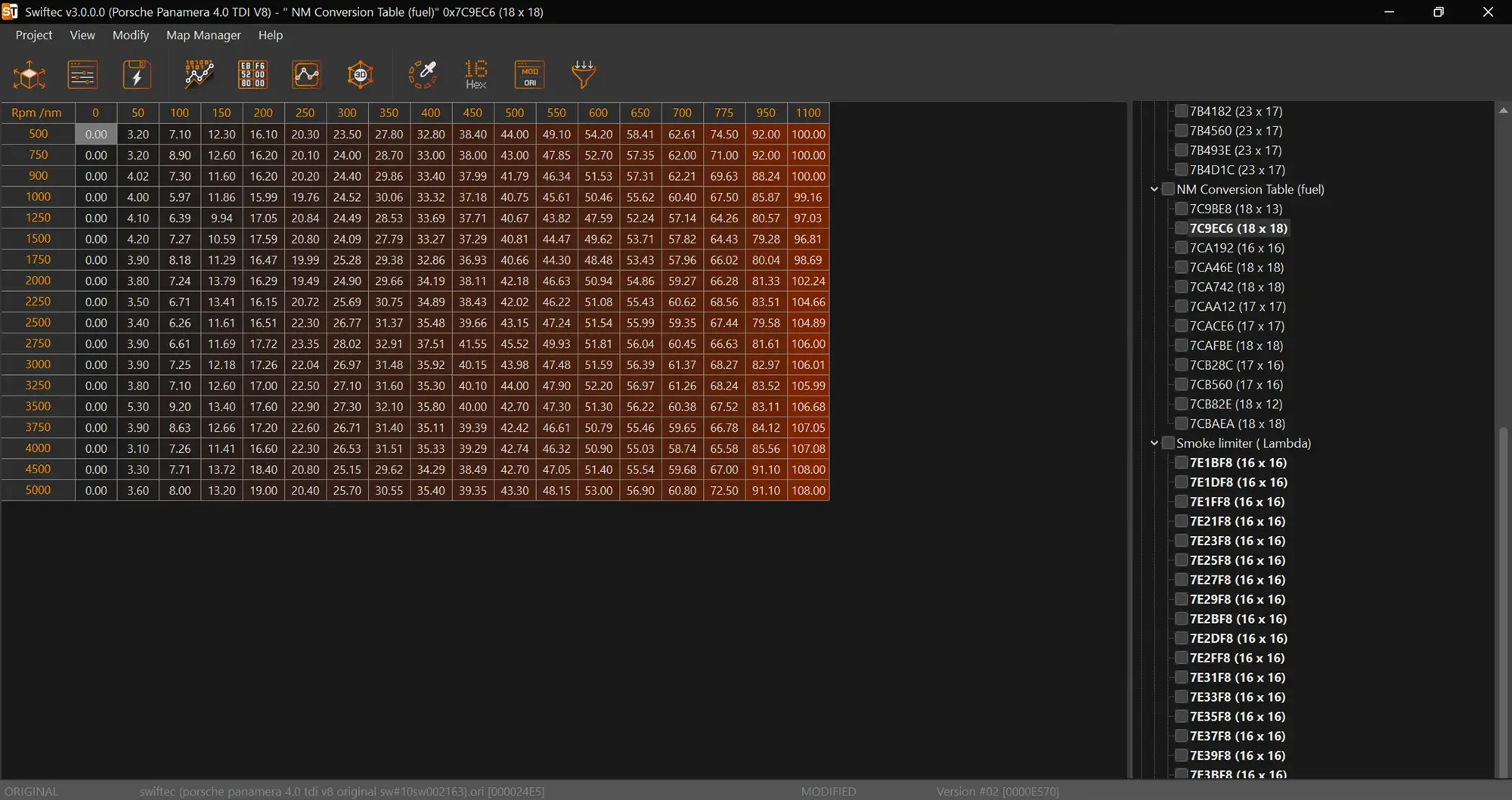Toggle MOD/ORI comparison icon

click(529, 75)
